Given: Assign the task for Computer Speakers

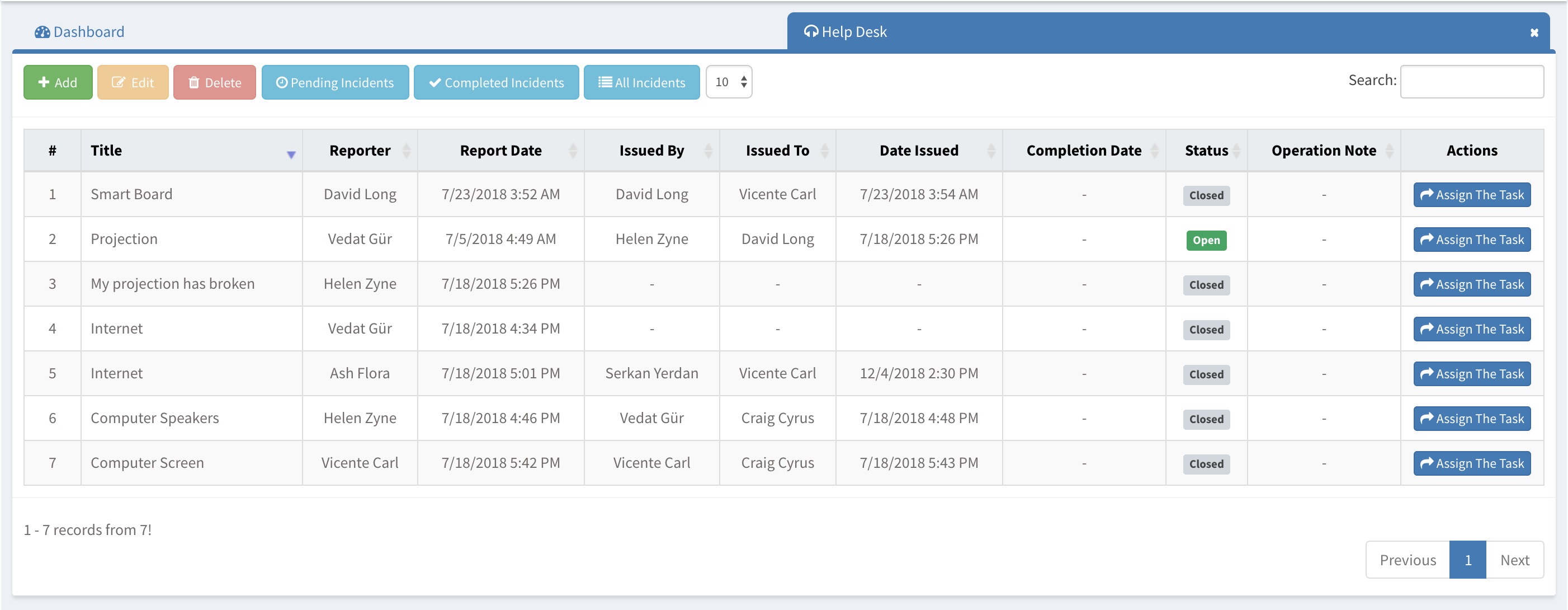Looking at the screenshot, I should (x=1471, y=419).
